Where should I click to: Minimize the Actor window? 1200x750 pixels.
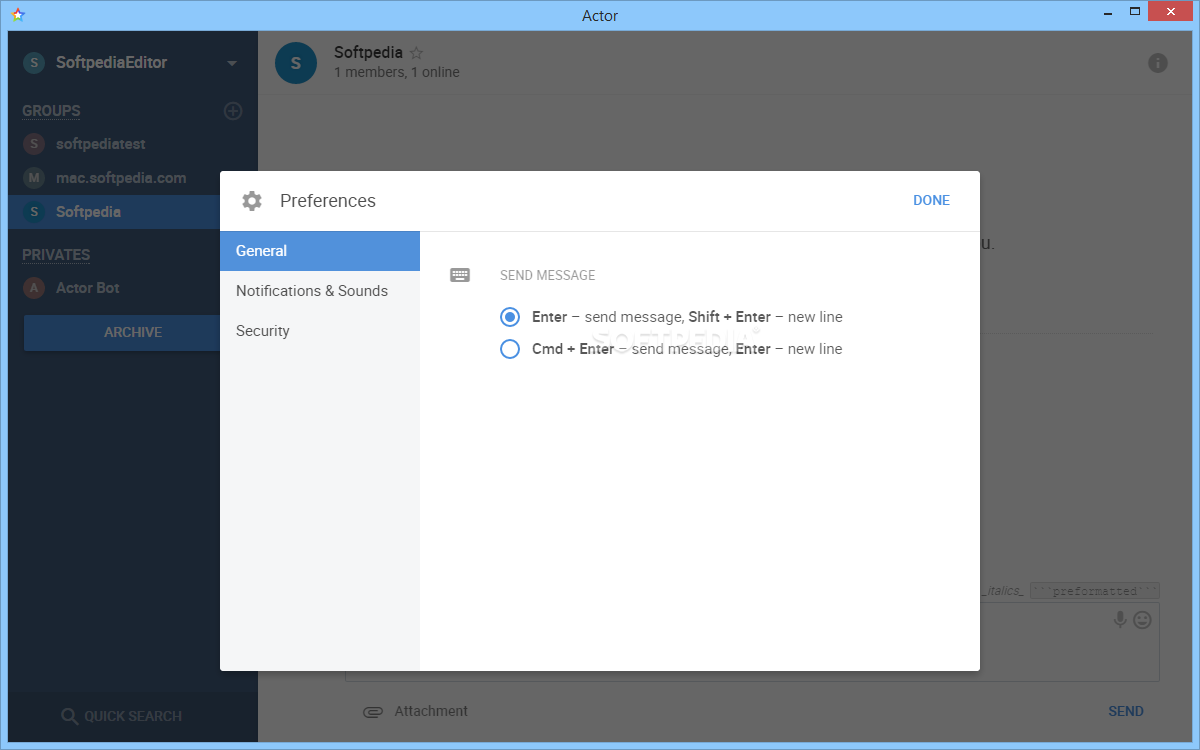pyautogui.click(x=1107, y=12)
